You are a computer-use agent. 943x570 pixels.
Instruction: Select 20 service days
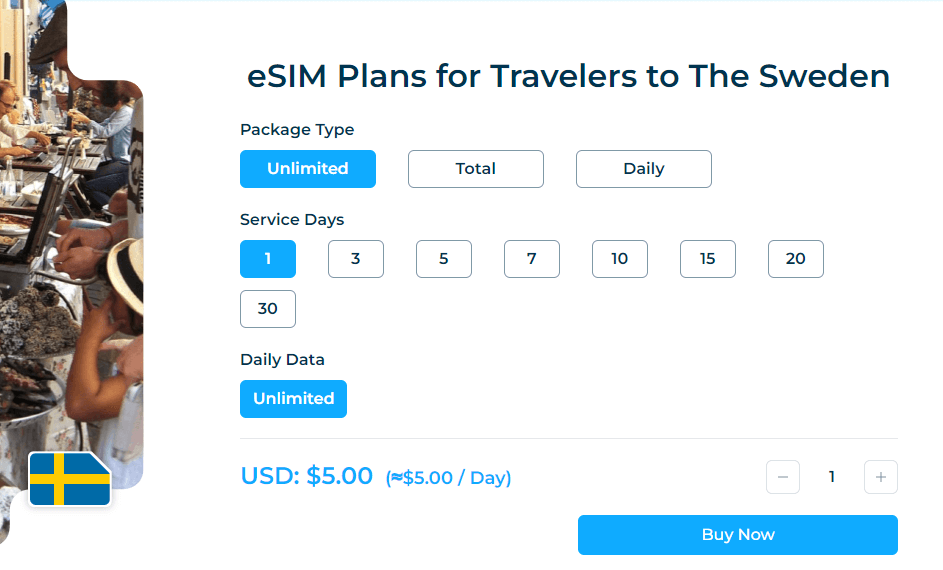coord(796,259)
